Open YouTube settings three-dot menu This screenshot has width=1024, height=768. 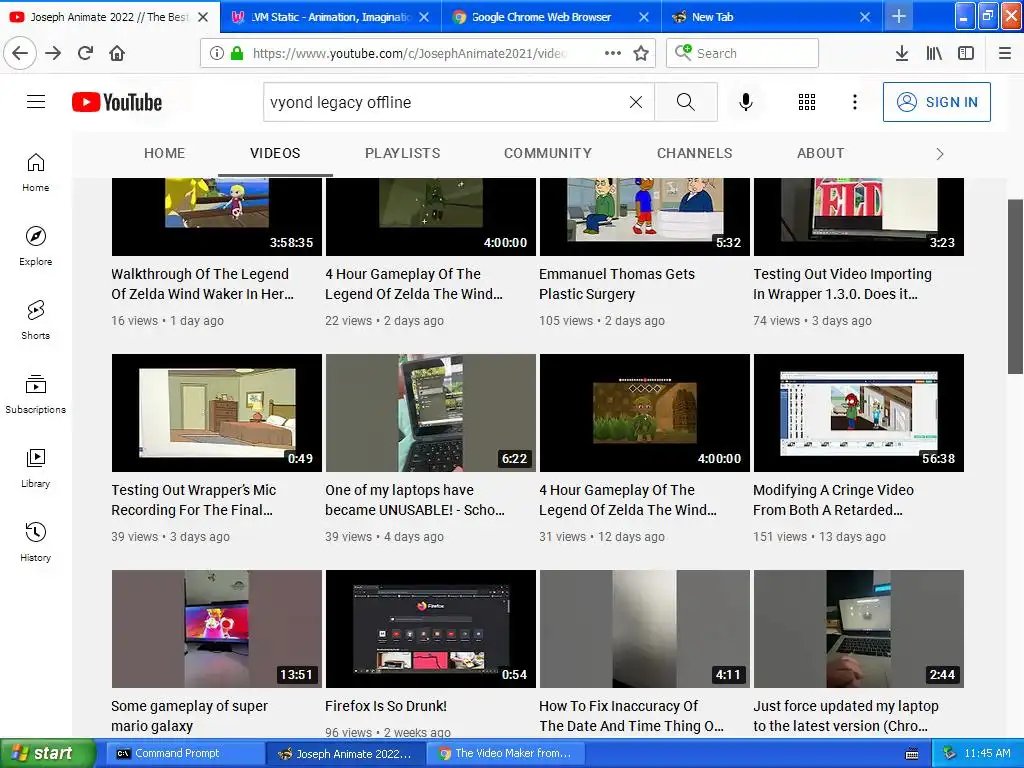point(855,102)
